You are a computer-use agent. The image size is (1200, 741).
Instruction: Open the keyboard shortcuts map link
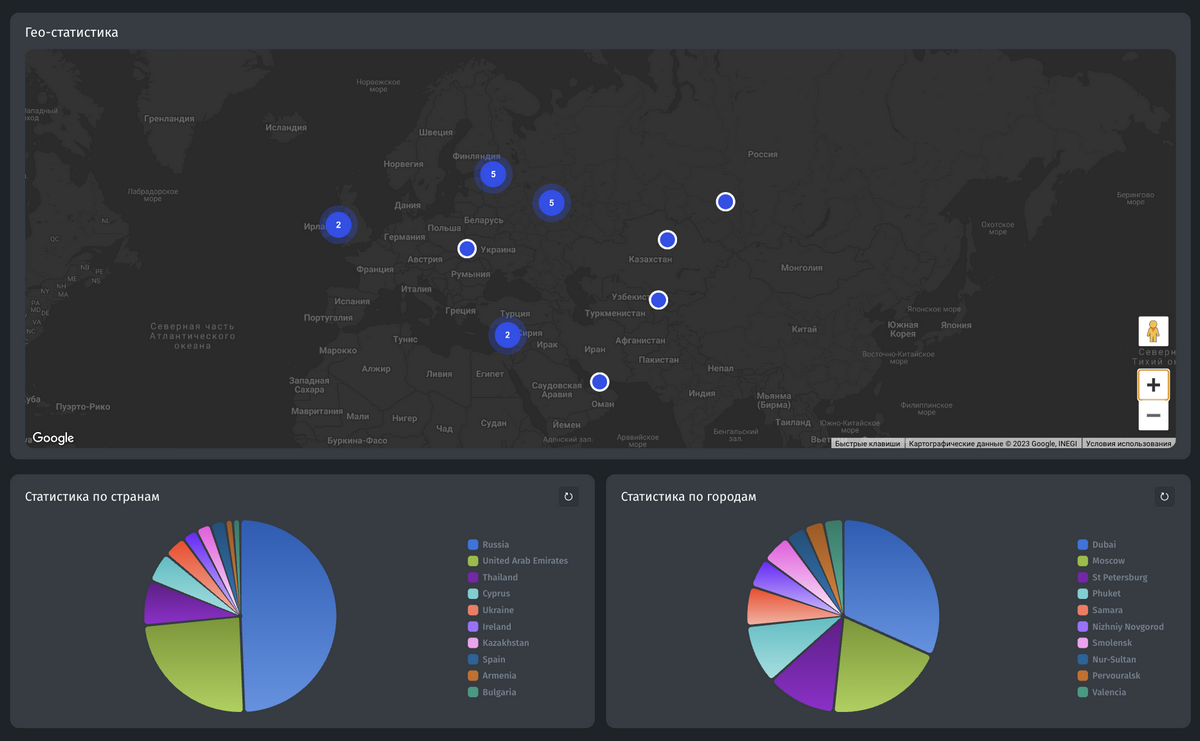868,443
